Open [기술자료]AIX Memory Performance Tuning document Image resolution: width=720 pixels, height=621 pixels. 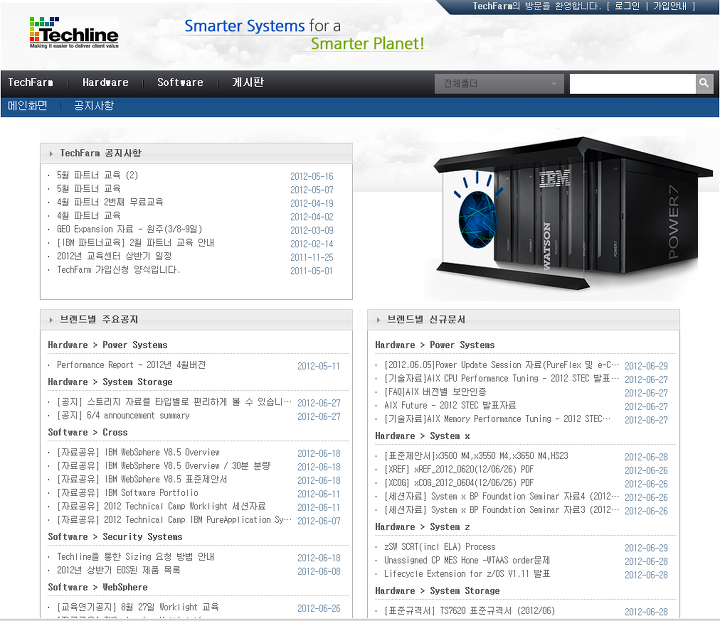497,419
